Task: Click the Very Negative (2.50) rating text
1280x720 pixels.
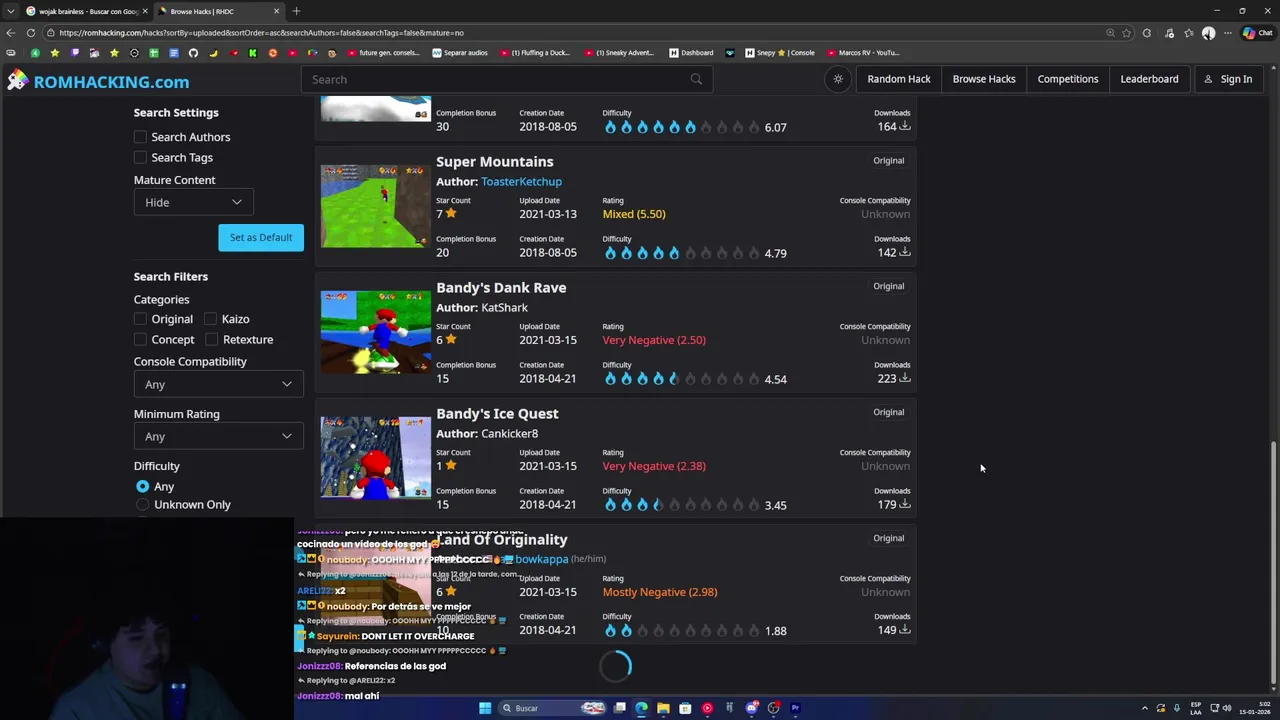Action: (654, 340)
